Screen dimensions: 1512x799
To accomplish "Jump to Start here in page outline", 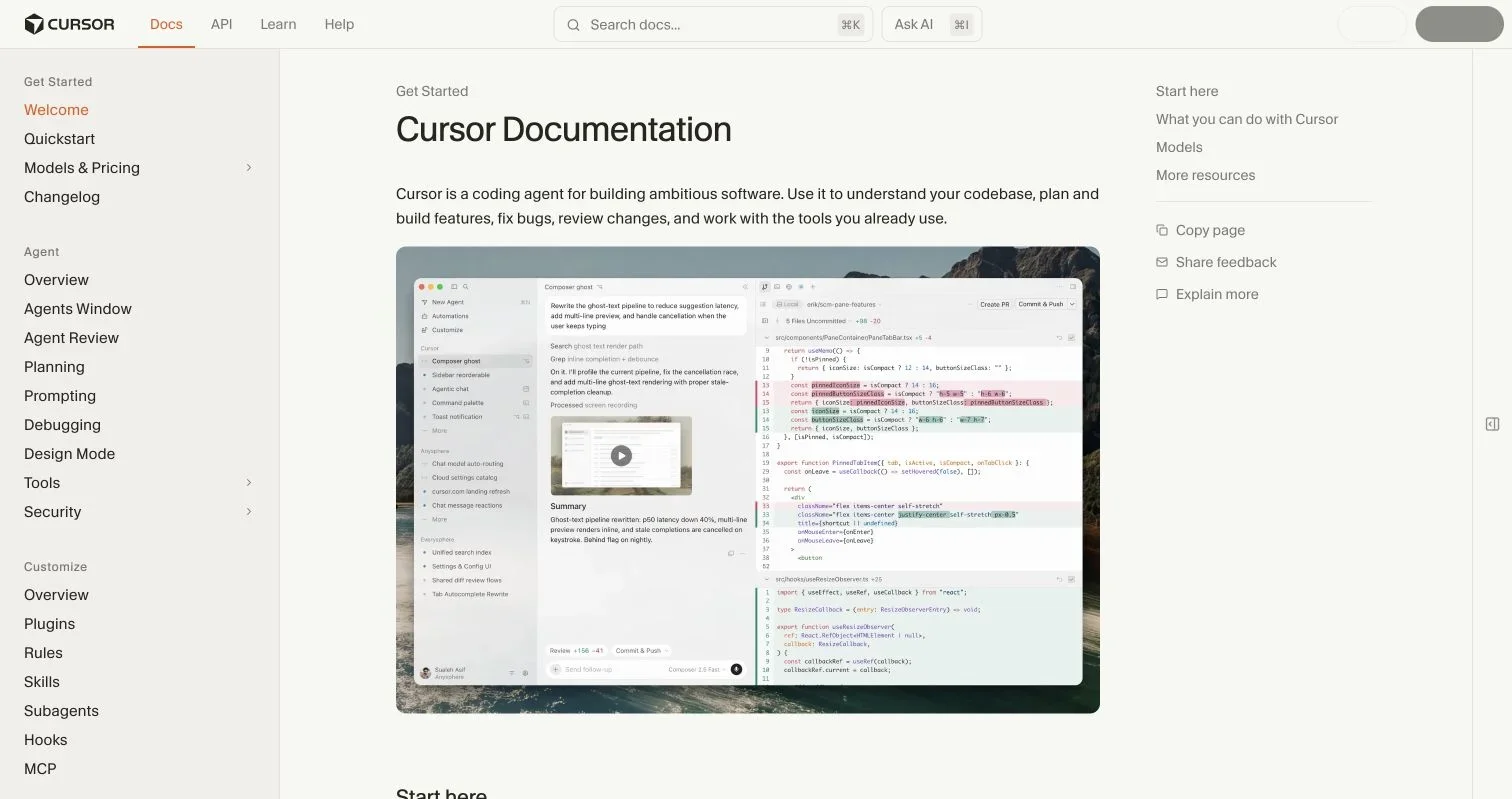I will 1187,91.
